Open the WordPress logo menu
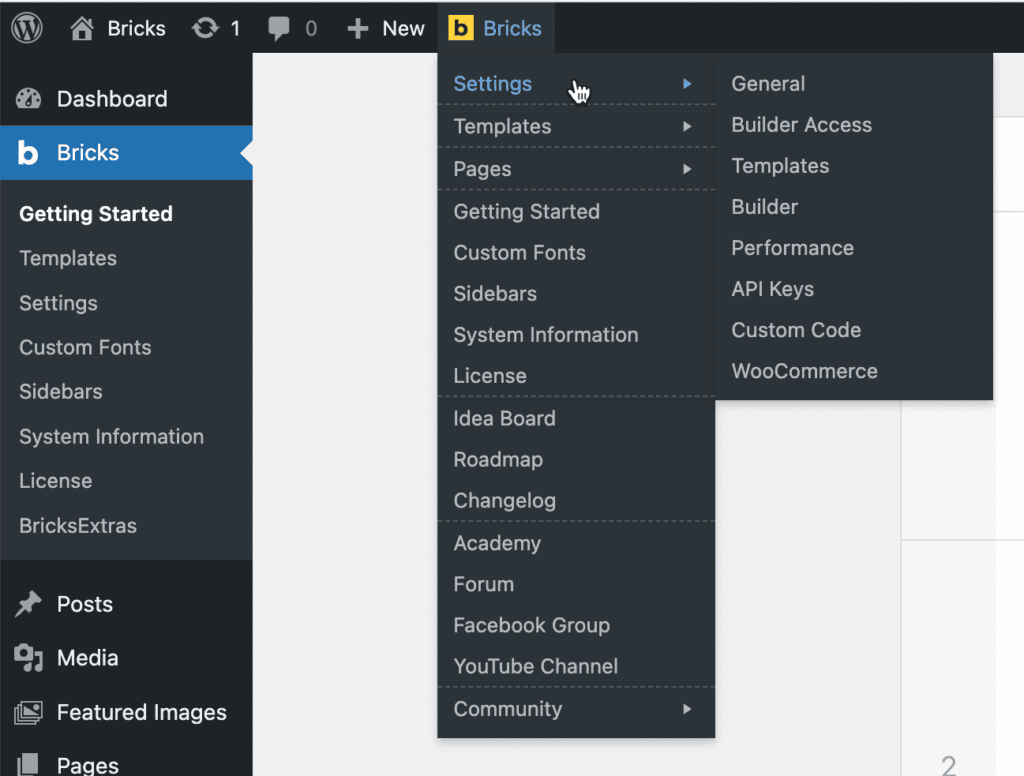The width and height of the screenshot is (1024, 776). click(x=27, y=28)
